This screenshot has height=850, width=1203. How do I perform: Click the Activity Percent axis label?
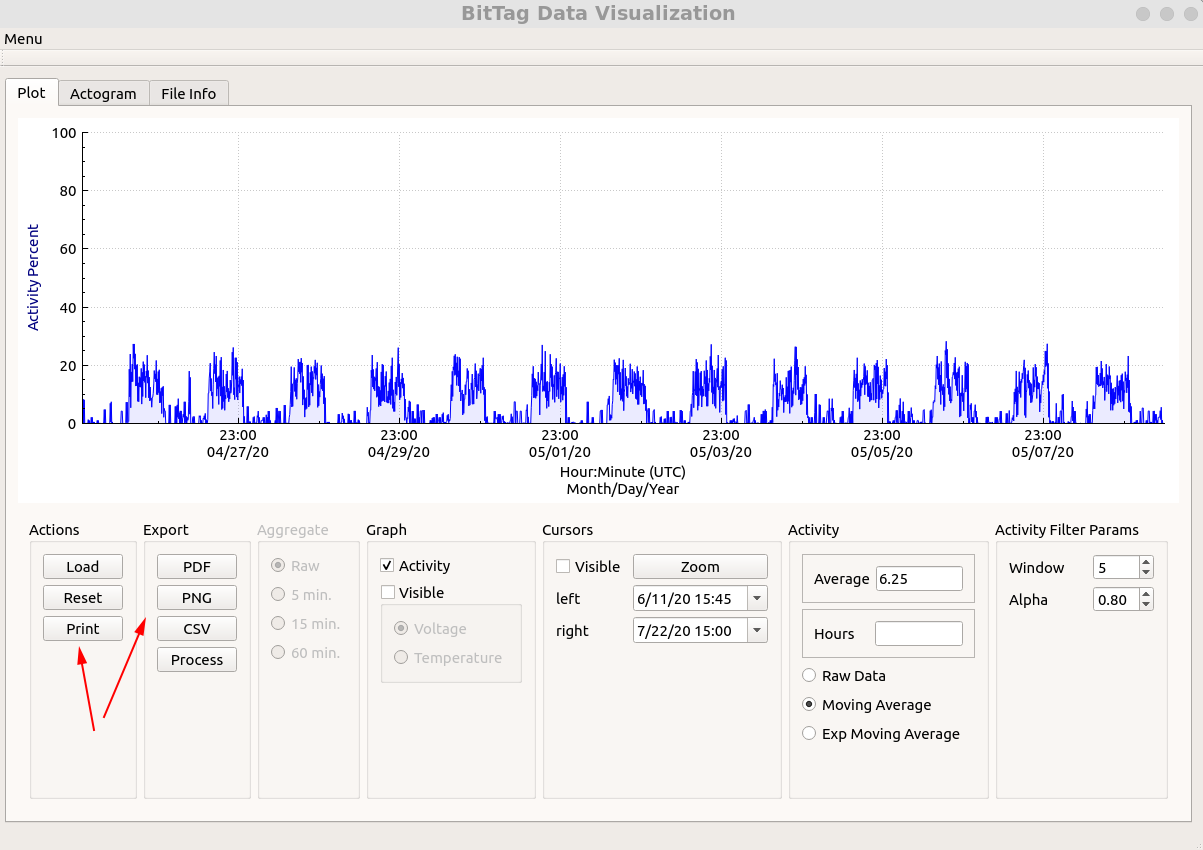(x=33, y=277)
